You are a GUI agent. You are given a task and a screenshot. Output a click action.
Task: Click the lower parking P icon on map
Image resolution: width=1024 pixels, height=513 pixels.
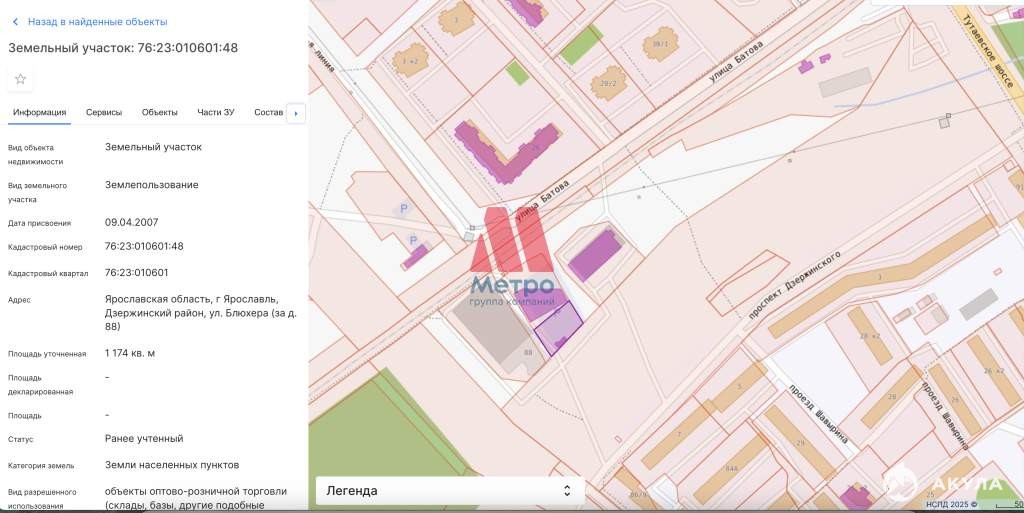point(412,240)
